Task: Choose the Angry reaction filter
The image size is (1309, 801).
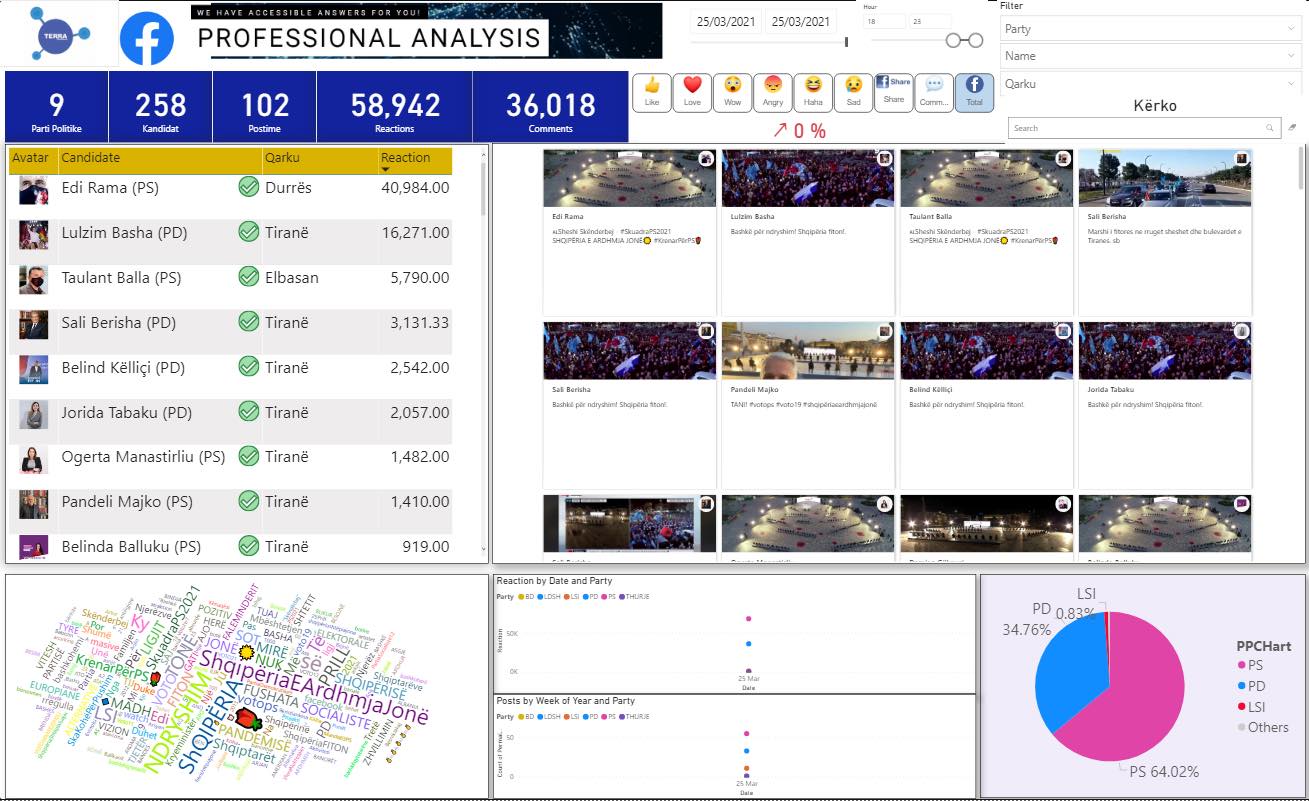Action: pos(773,92)
